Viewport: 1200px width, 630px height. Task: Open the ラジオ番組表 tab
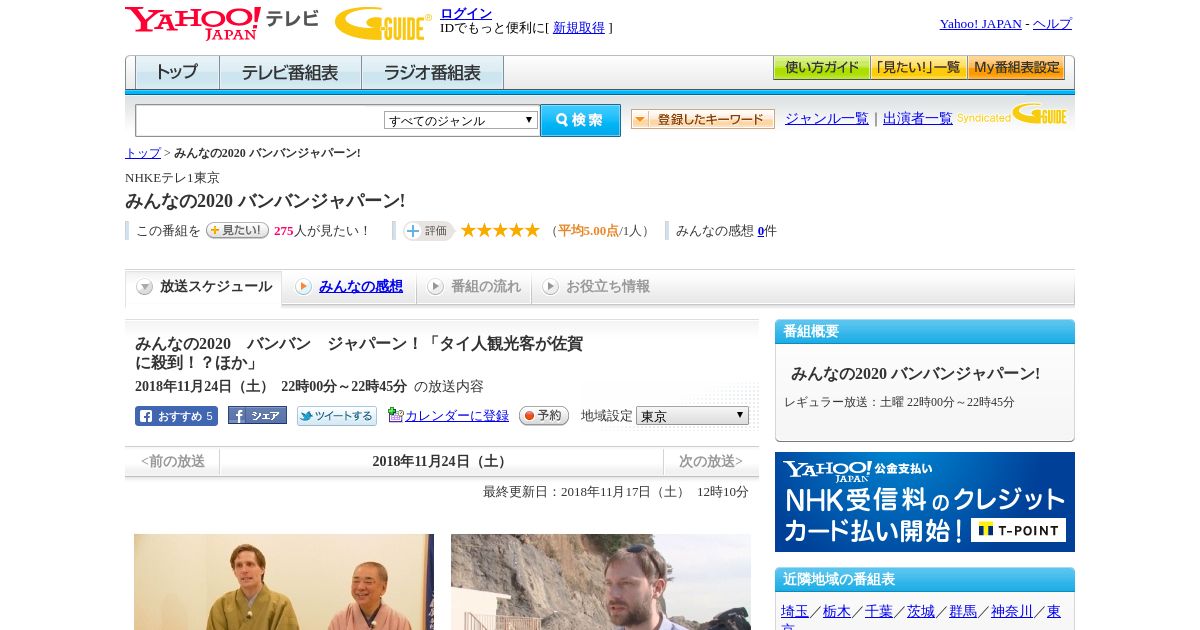432,73
